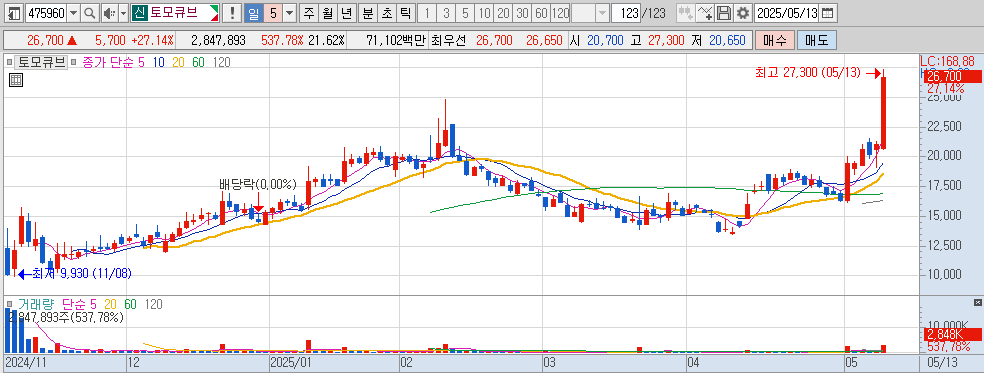Click the 10 moving average legend
This screenshot has width=984, height=373.
click(x=158, y=62)
